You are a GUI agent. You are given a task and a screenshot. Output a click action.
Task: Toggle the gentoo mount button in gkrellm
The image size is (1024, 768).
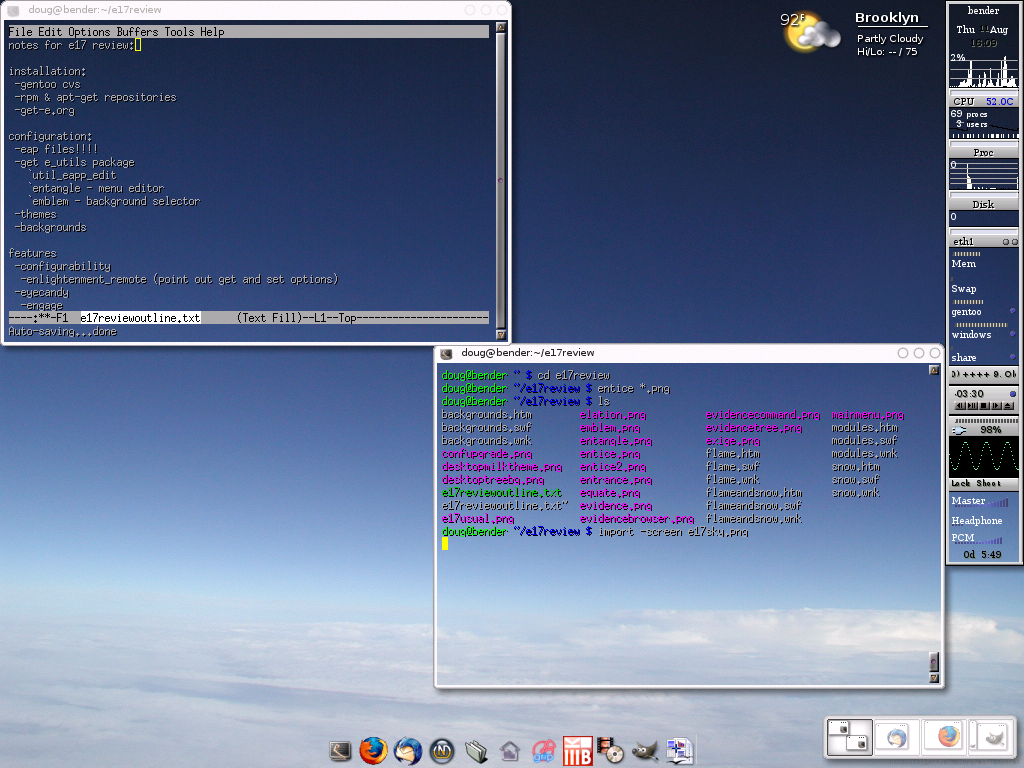pos(1012,311)
